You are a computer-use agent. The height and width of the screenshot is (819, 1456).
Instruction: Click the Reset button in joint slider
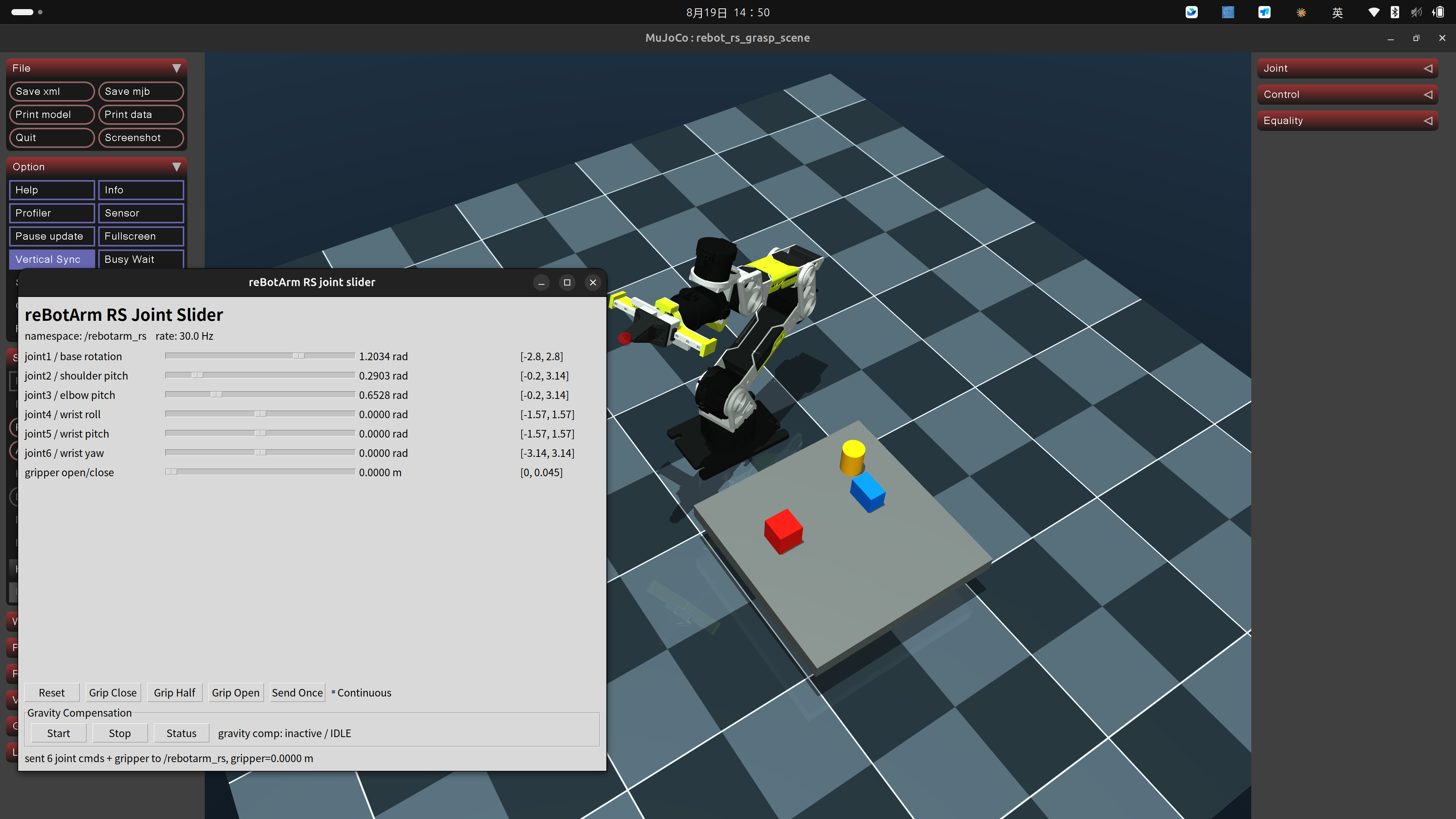52,692
